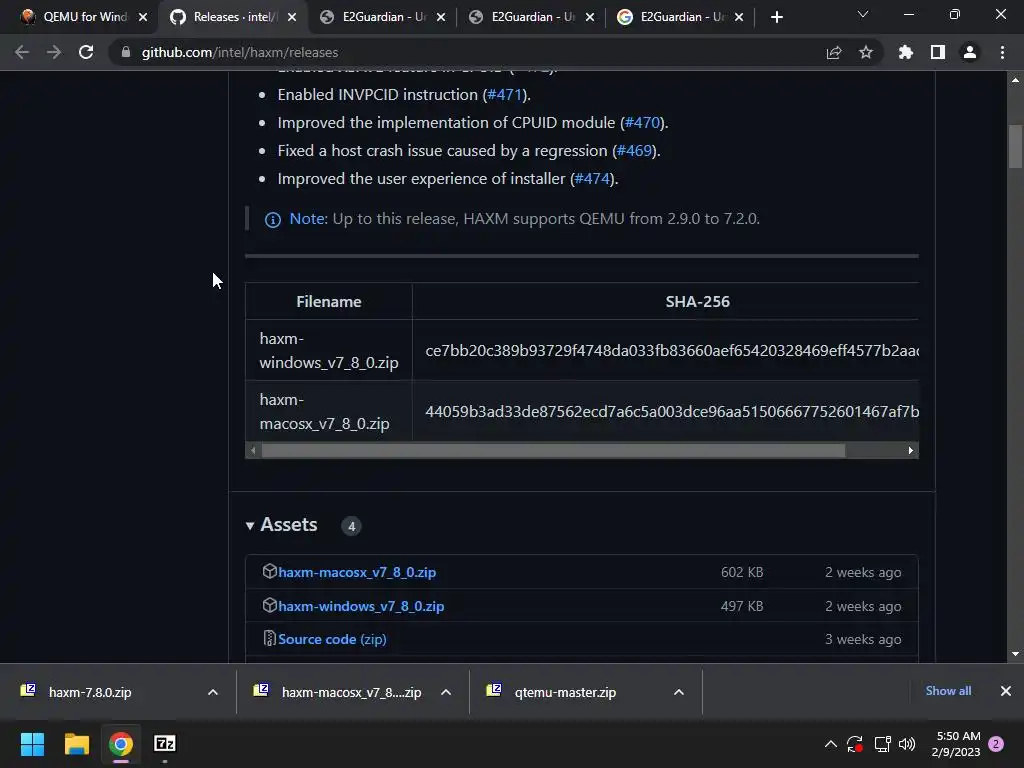Image resolution: width=1024 pixels, height=768 pixels.
Task: Download Source code (zip)
Action: coord(332,639)
